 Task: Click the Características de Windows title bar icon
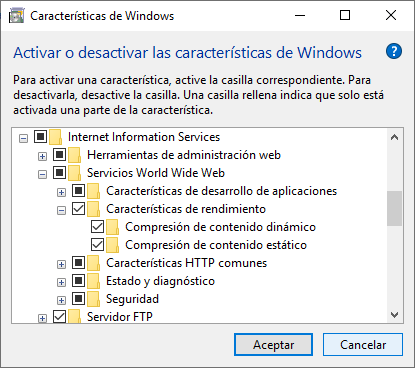click(x=17, y=16)
